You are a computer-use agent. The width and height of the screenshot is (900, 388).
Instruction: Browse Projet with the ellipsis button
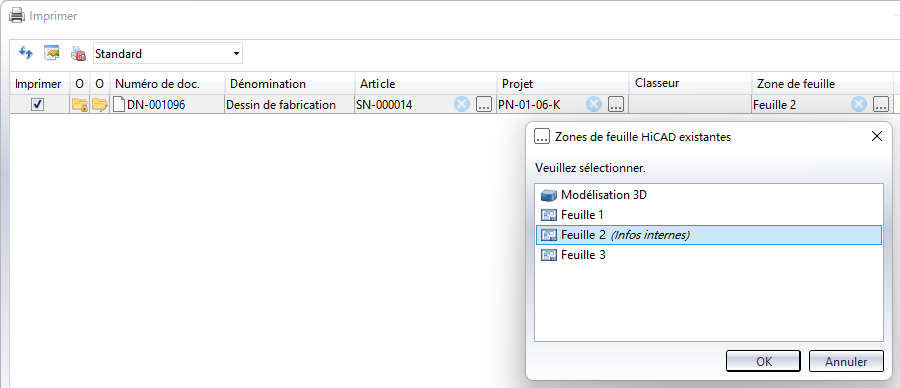pos(616,104)
